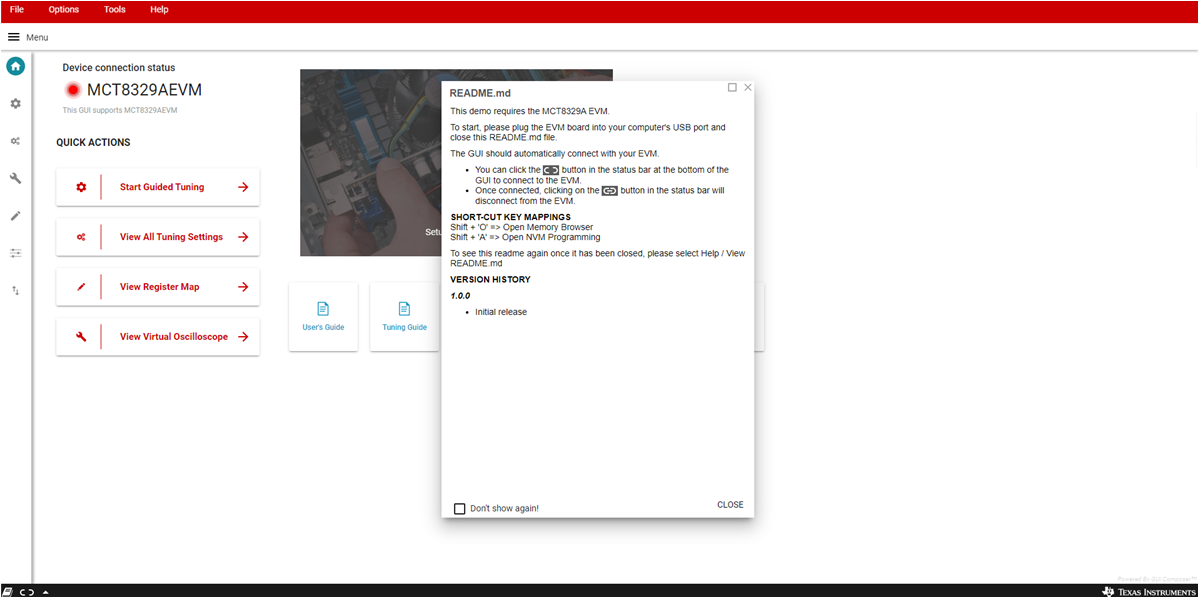Select the up-down arrows icon in the sidebar

point(15,290)
